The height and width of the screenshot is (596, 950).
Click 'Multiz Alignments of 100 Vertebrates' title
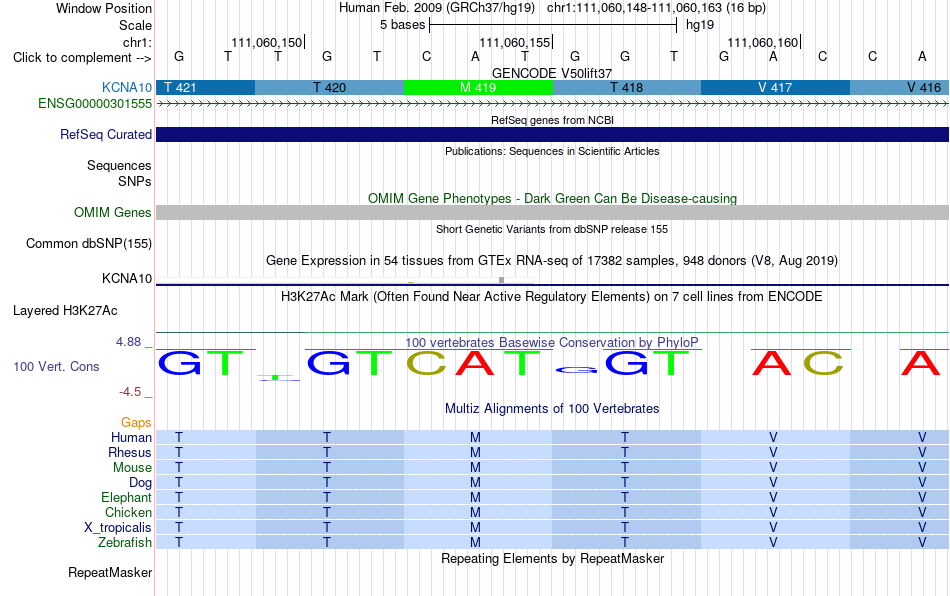pos(552,408)
